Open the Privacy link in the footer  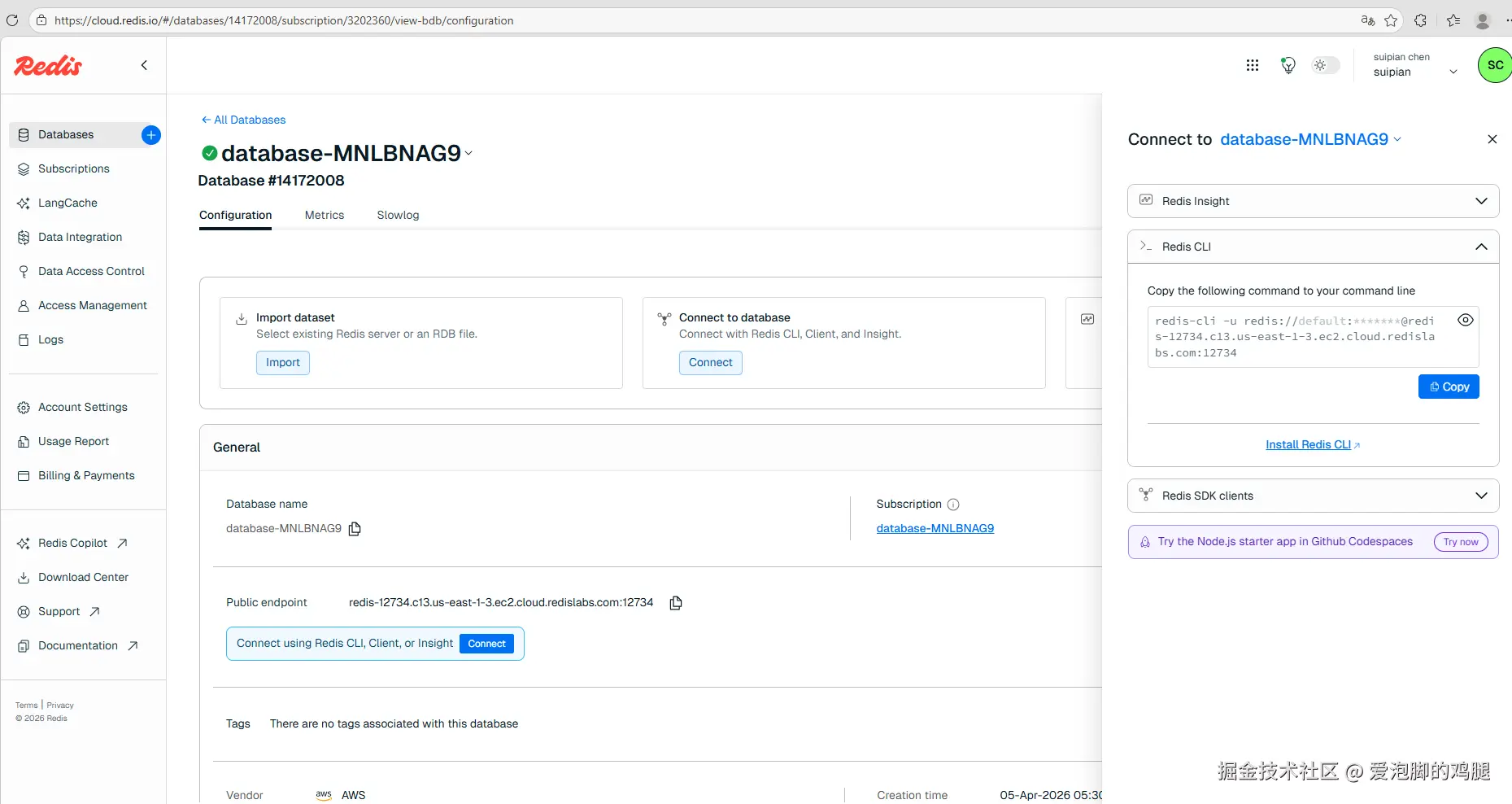tap(60, 706)
